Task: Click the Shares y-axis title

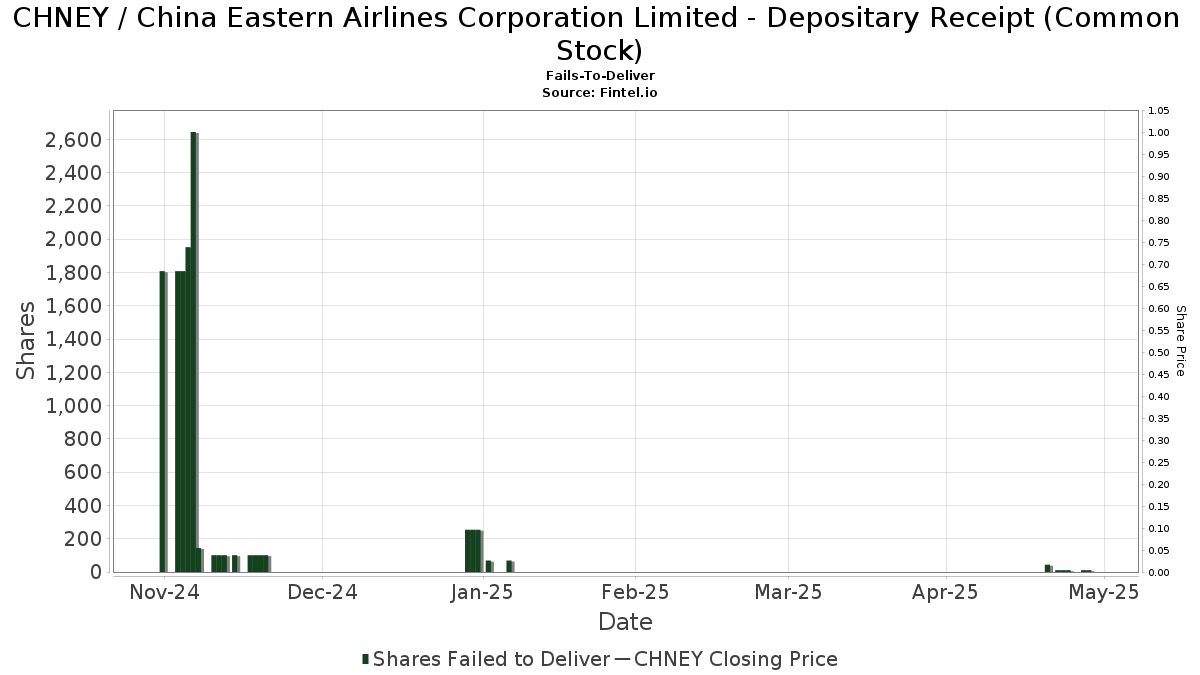Action: pyautogui.click(x=26, y=340)
